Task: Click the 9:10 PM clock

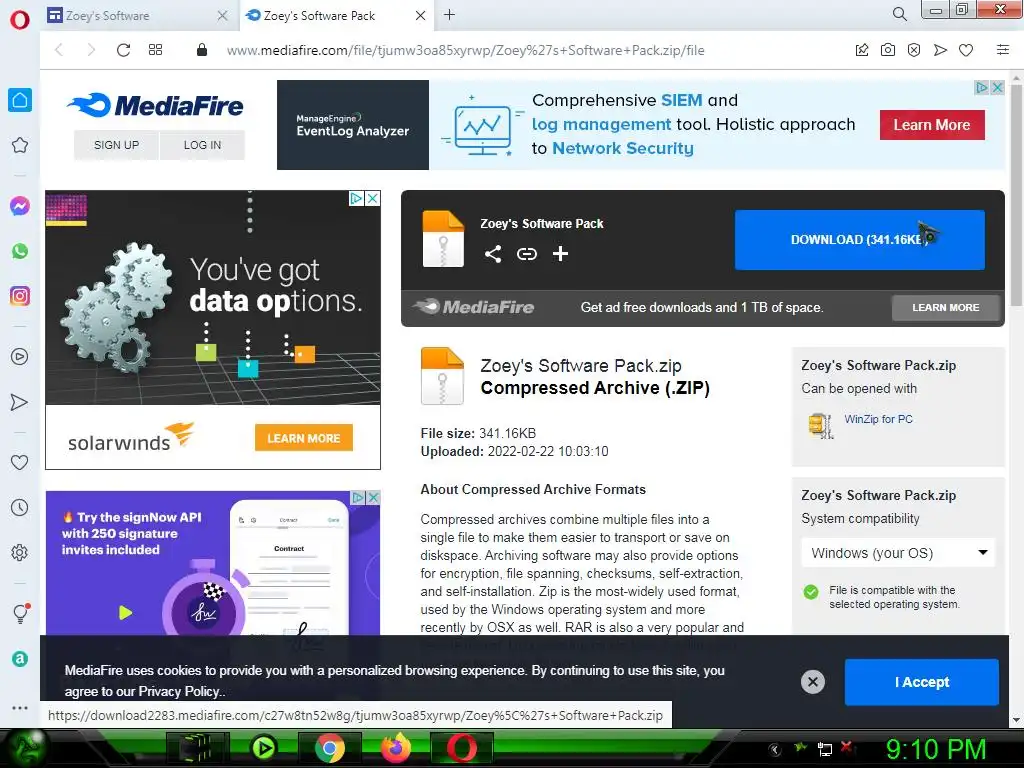Action: click(x=936, y=749)
